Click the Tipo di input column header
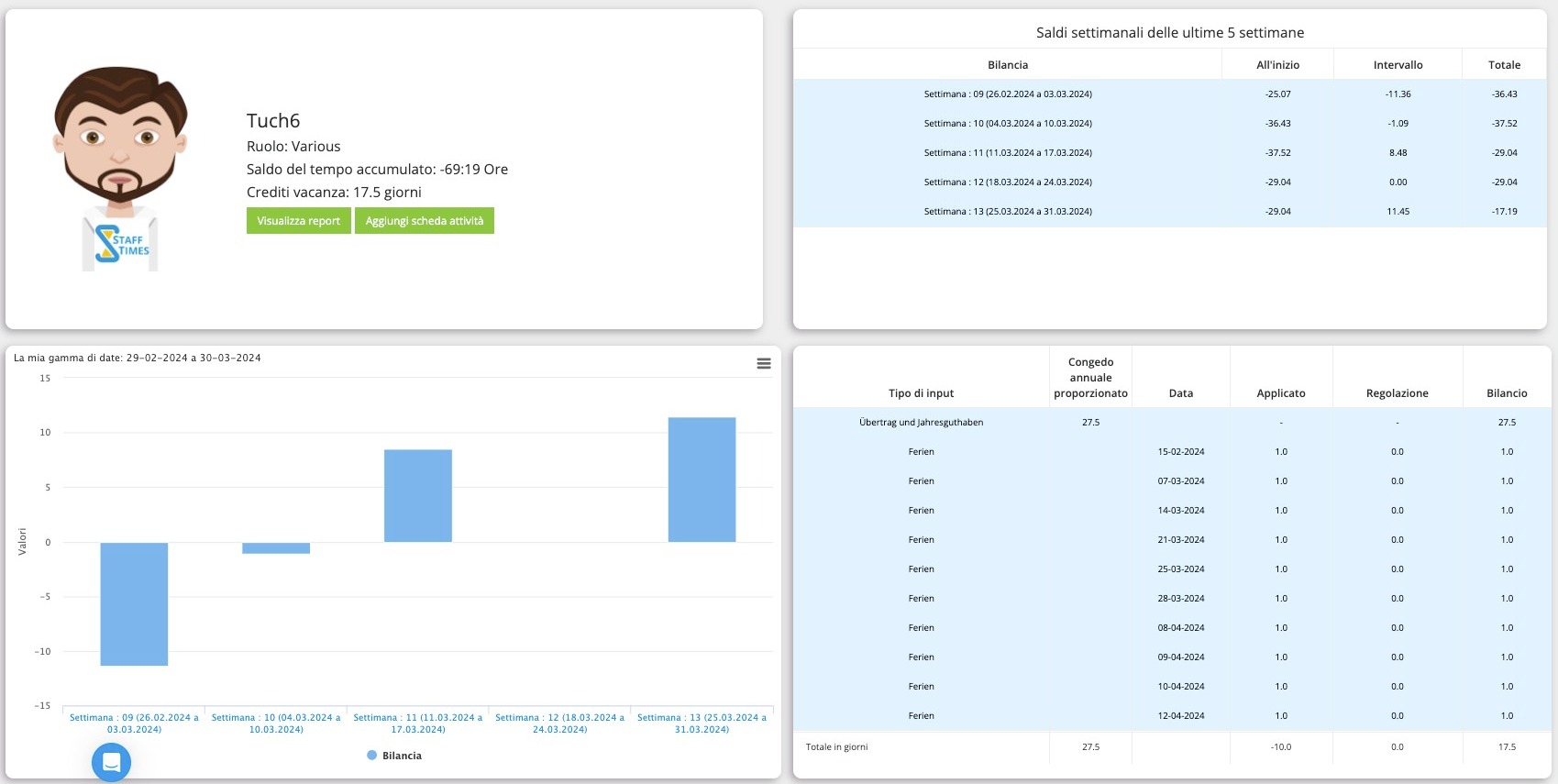Image resolution: width=1558 pixels, height=784 pixels. tap(921, 393)
